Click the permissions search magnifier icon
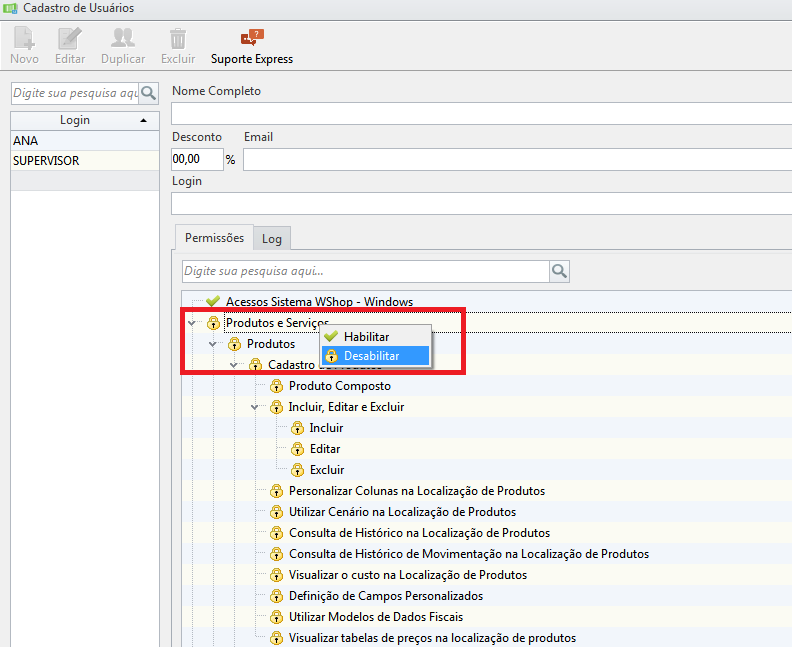 [560, 271]
